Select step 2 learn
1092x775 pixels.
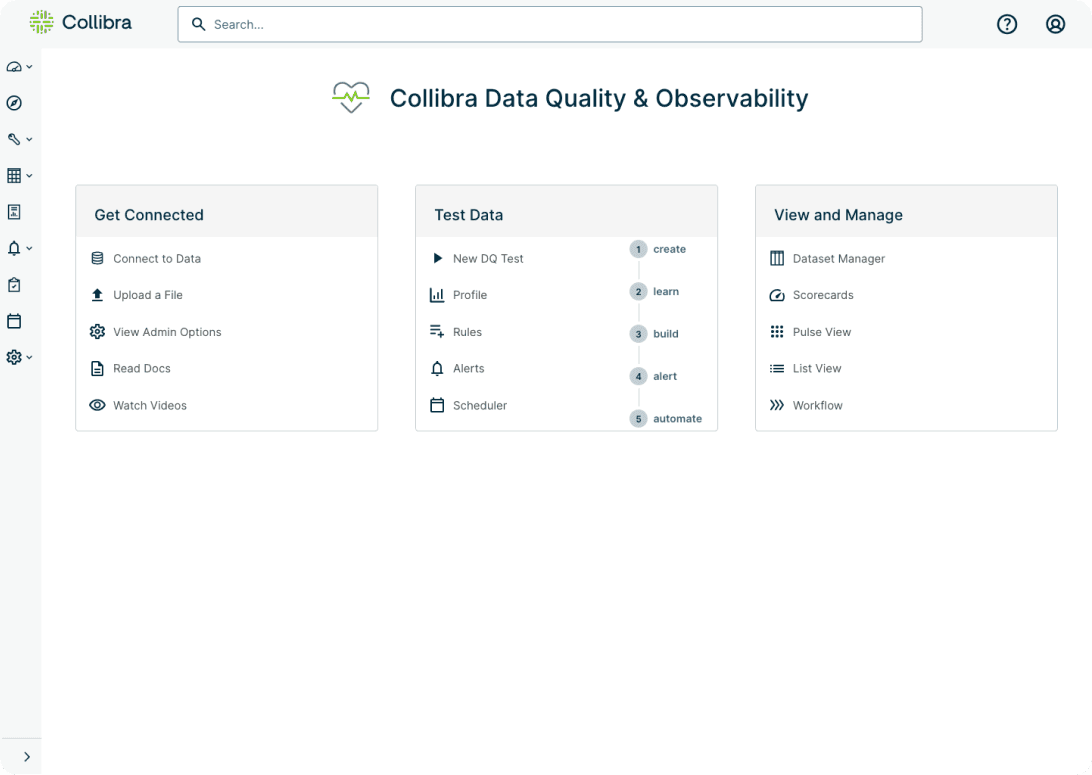655,292
